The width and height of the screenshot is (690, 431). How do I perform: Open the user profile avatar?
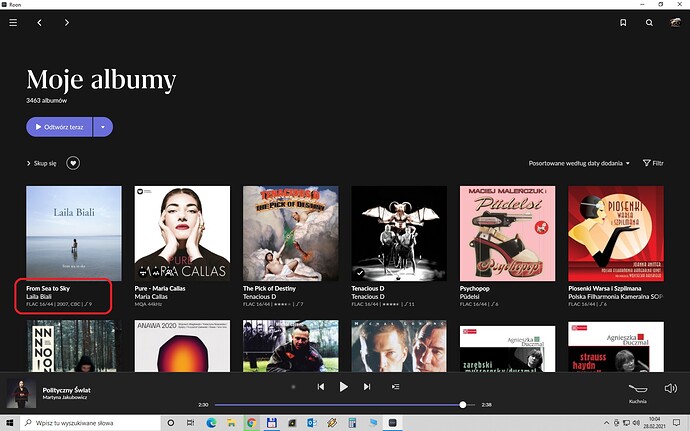tap(675, 22)
